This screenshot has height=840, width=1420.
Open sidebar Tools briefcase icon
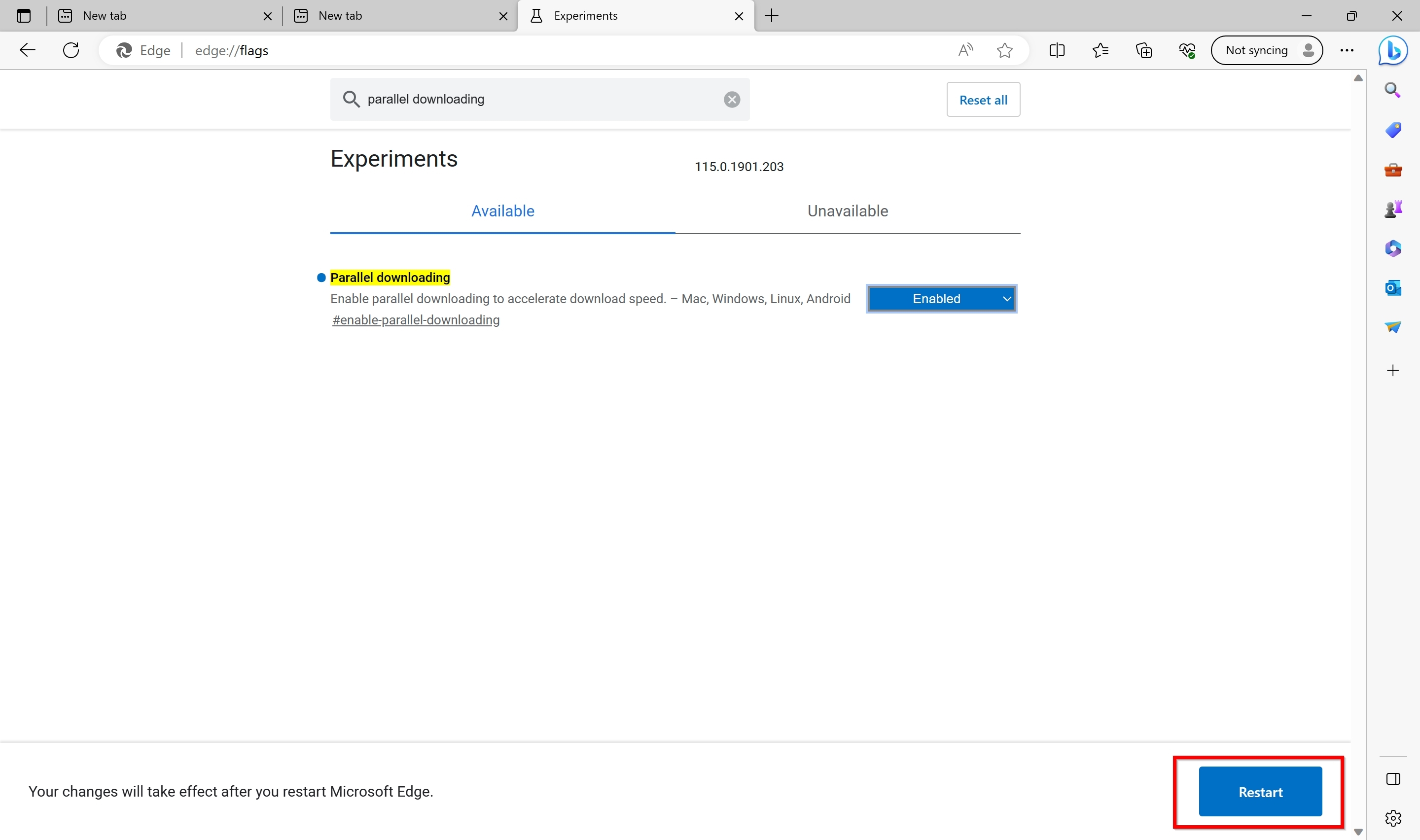[1393, 169]
